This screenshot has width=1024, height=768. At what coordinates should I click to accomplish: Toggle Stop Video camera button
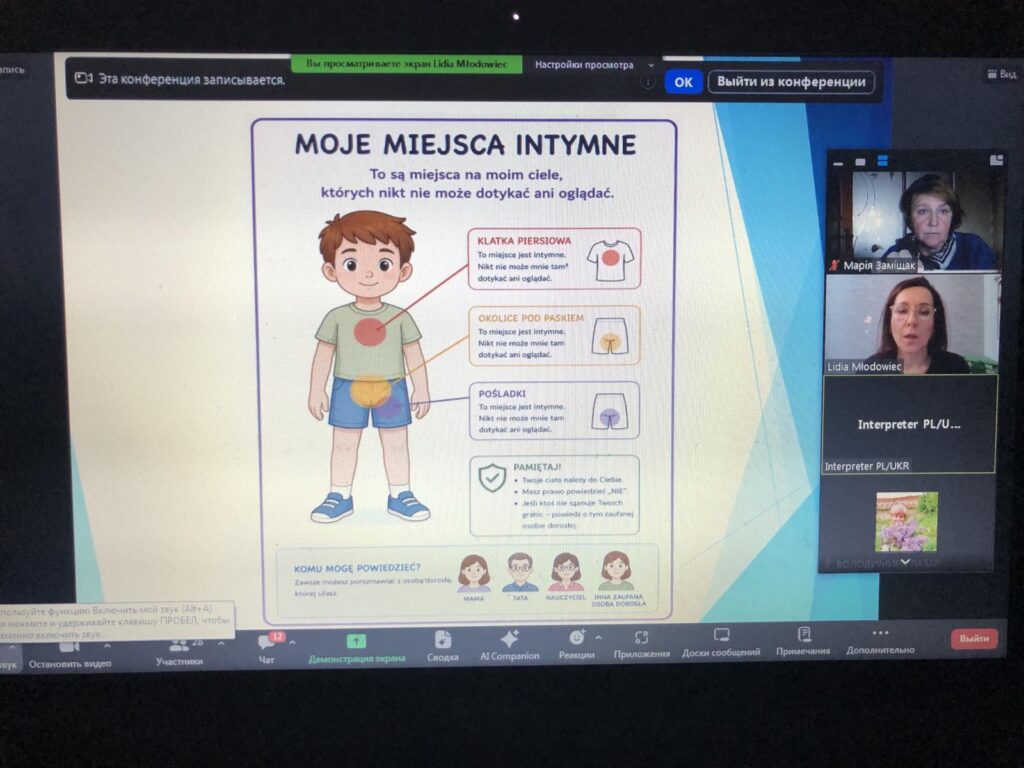coord(69,647)
